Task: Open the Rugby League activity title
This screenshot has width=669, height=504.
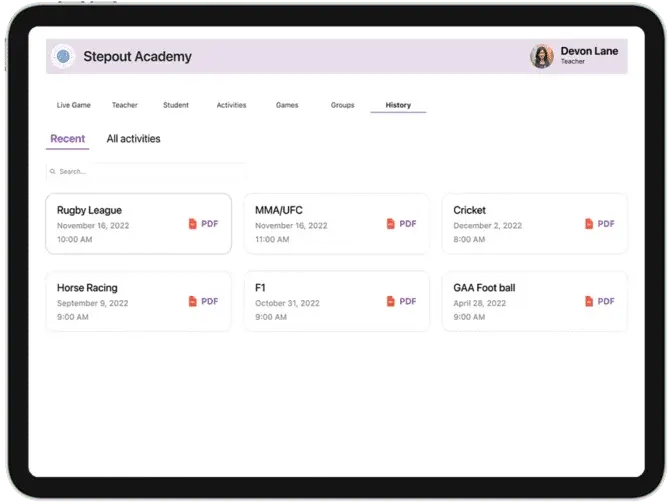Action: pyautogui.click(x=90, y=210)
